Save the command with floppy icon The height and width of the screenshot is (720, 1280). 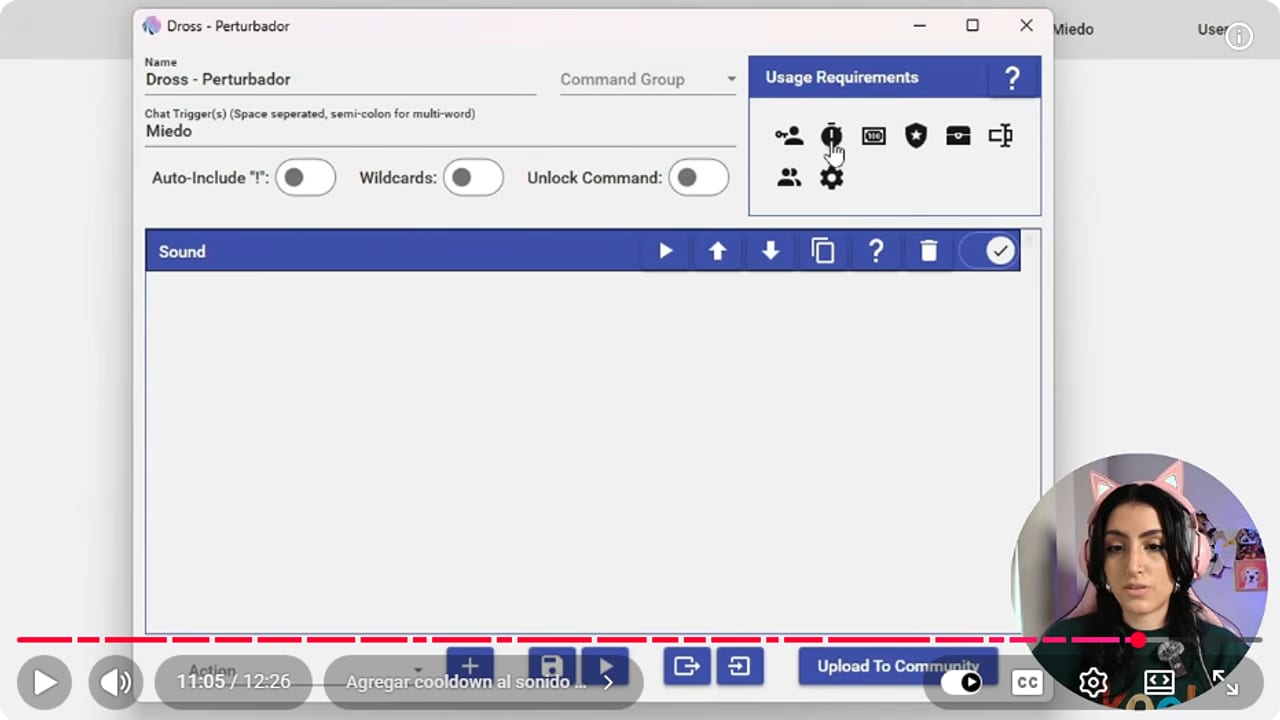tap(551, 666)
